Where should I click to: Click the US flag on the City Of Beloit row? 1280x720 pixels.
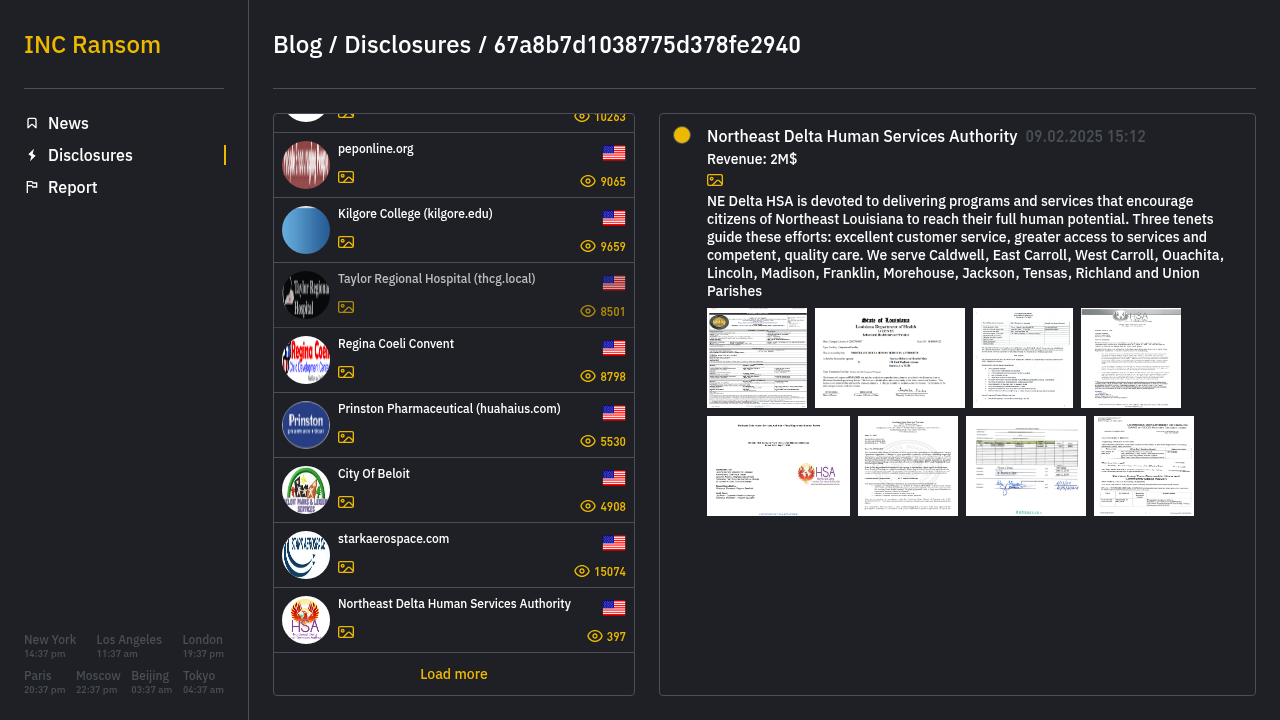click(x=614, y=478)
